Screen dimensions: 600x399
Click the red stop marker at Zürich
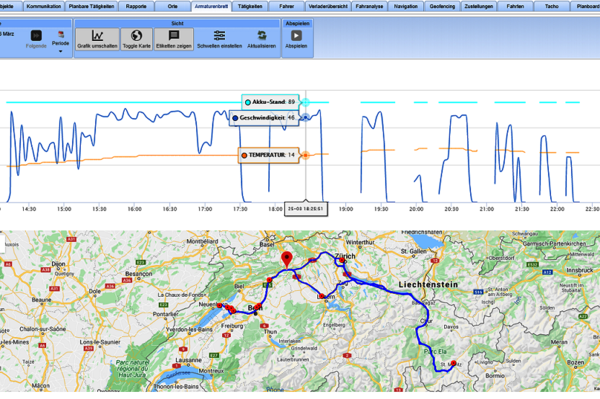(342, 260)
